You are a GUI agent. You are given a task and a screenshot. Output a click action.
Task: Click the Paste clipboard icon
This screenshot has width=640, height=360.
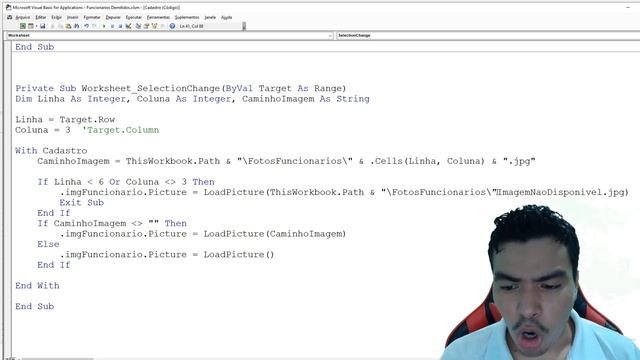tap(68, 26)
